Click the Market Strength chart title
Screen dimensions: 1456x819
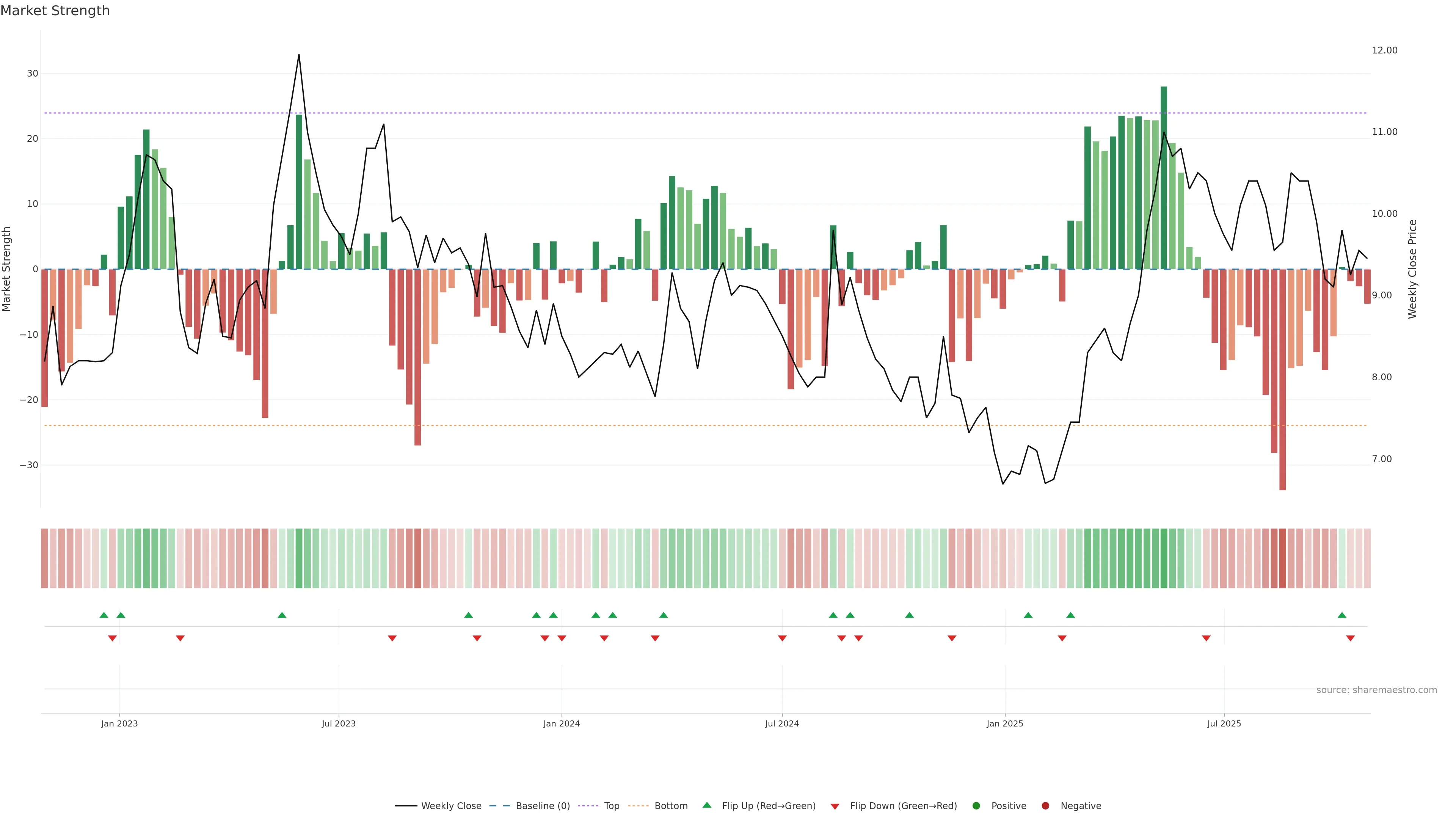pos(55,11)
